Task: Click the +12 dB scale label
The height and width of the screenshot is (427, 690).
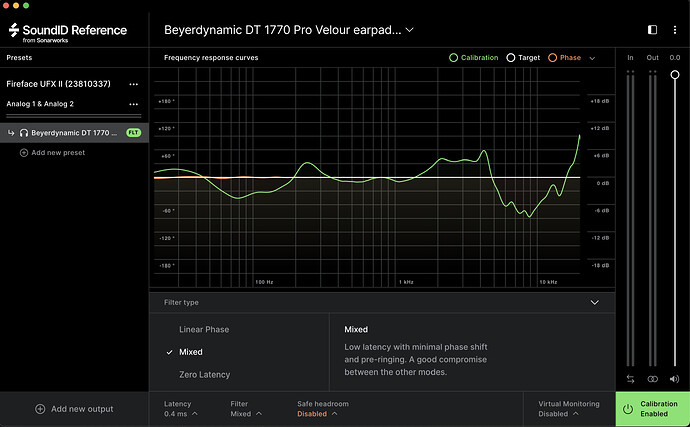Action: (601, 129)
